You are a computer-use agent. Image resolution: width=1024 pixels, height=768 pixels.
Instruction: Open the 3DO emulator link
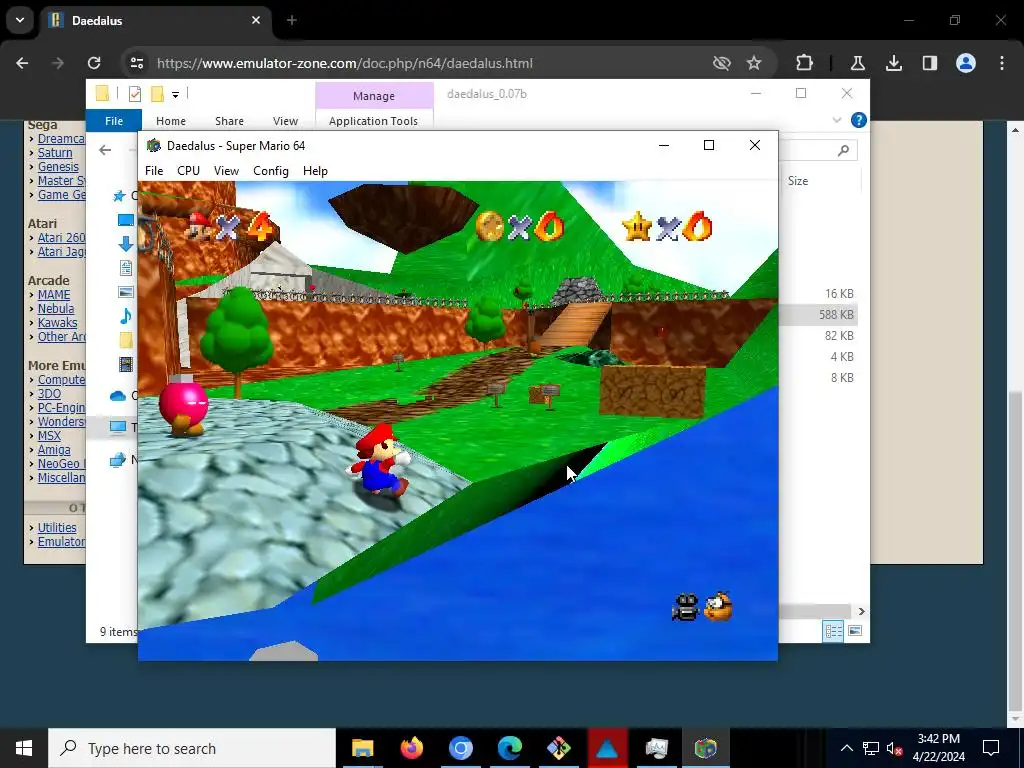(49, 394)
